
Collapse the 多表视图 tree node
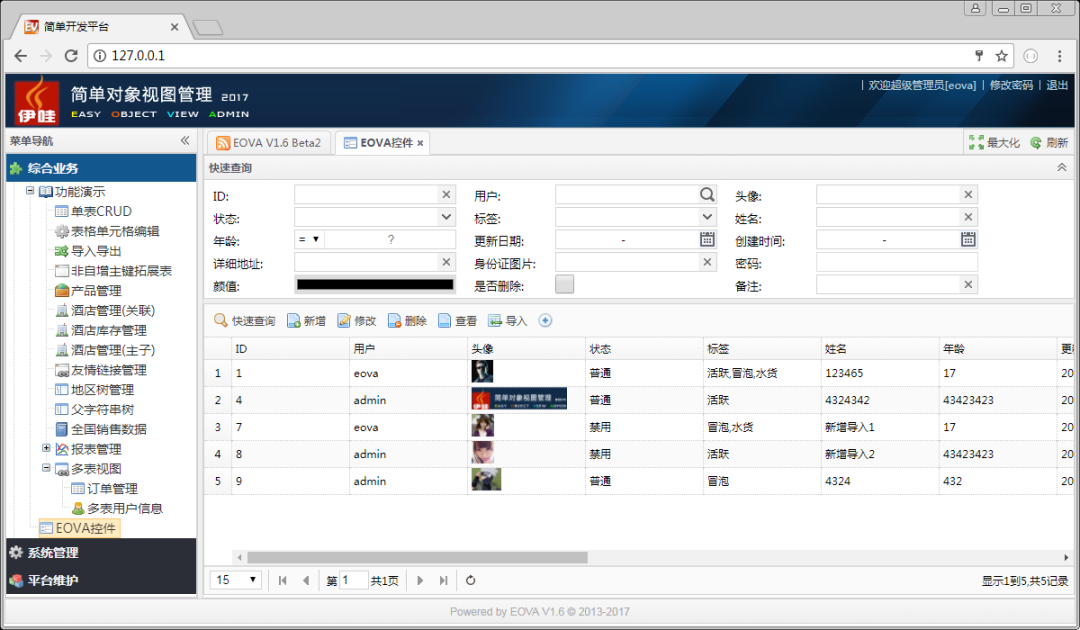(46, 468)
